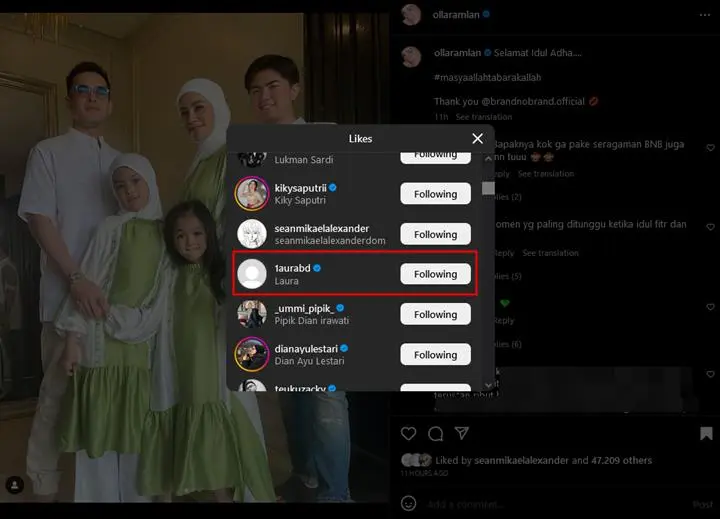The width and height of the screenshot is (720, 519).
Task: Expand the (6) replies
Action: pyautogui.click(x=508, y=344)
